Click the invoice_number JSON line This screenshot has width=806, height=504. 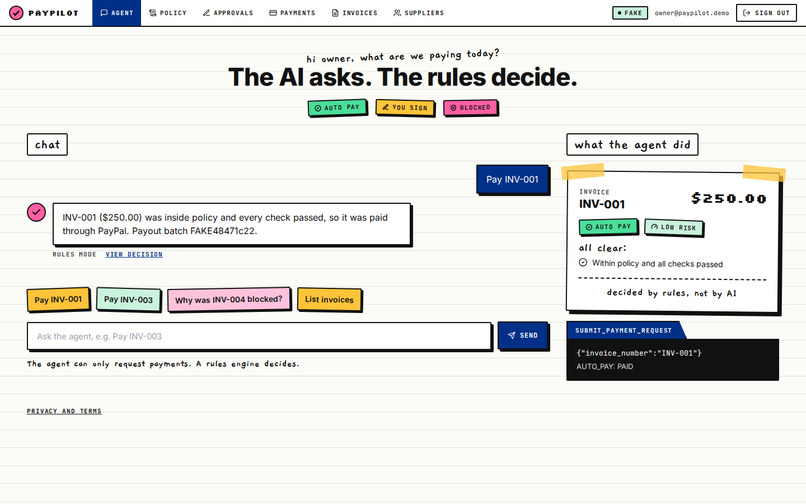tap(639, 353)
